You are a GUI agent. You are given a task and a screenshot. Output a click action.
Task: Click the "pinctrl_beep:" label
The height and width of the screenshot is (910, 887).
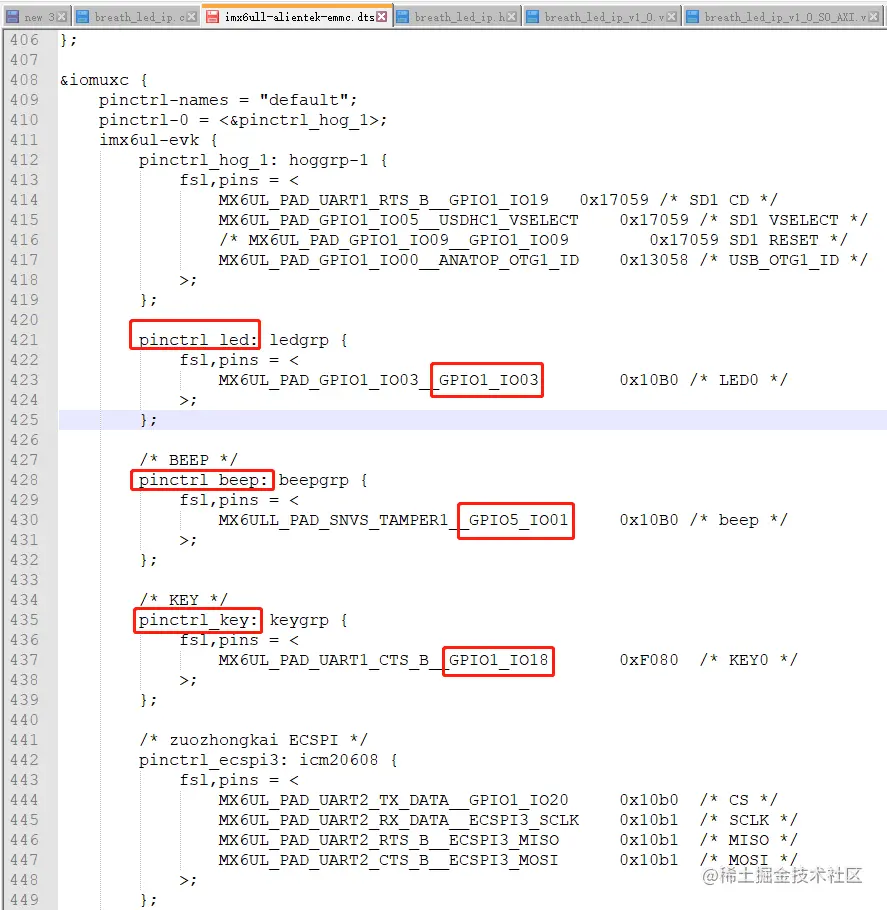tap(203, 480)
